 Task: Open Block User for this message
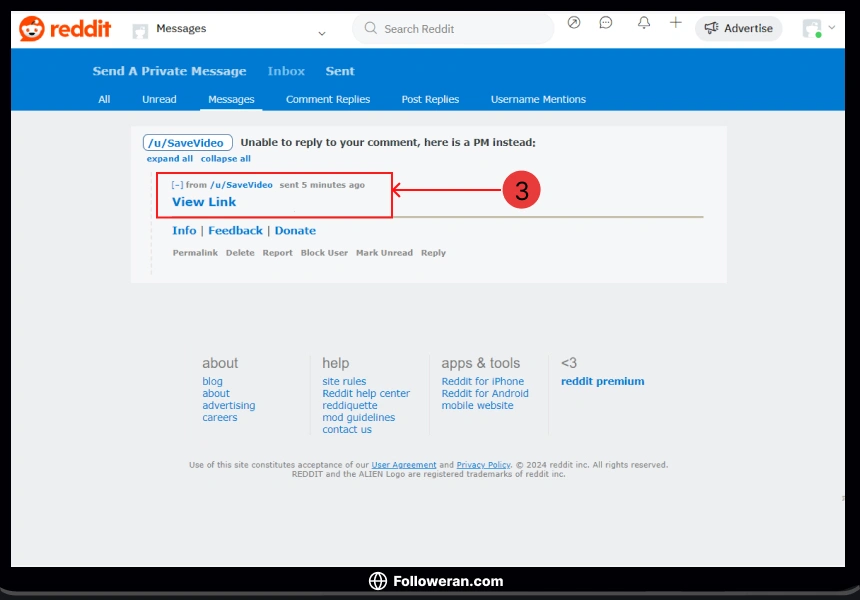pyautogui.click(x=324, y=253)
